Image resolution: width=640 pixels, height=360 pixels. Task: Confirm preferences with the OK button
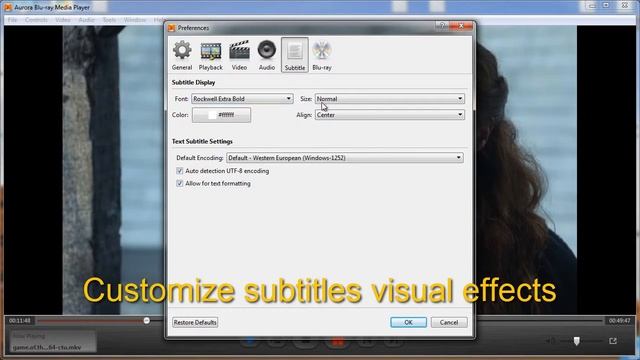tap(409, 322)
